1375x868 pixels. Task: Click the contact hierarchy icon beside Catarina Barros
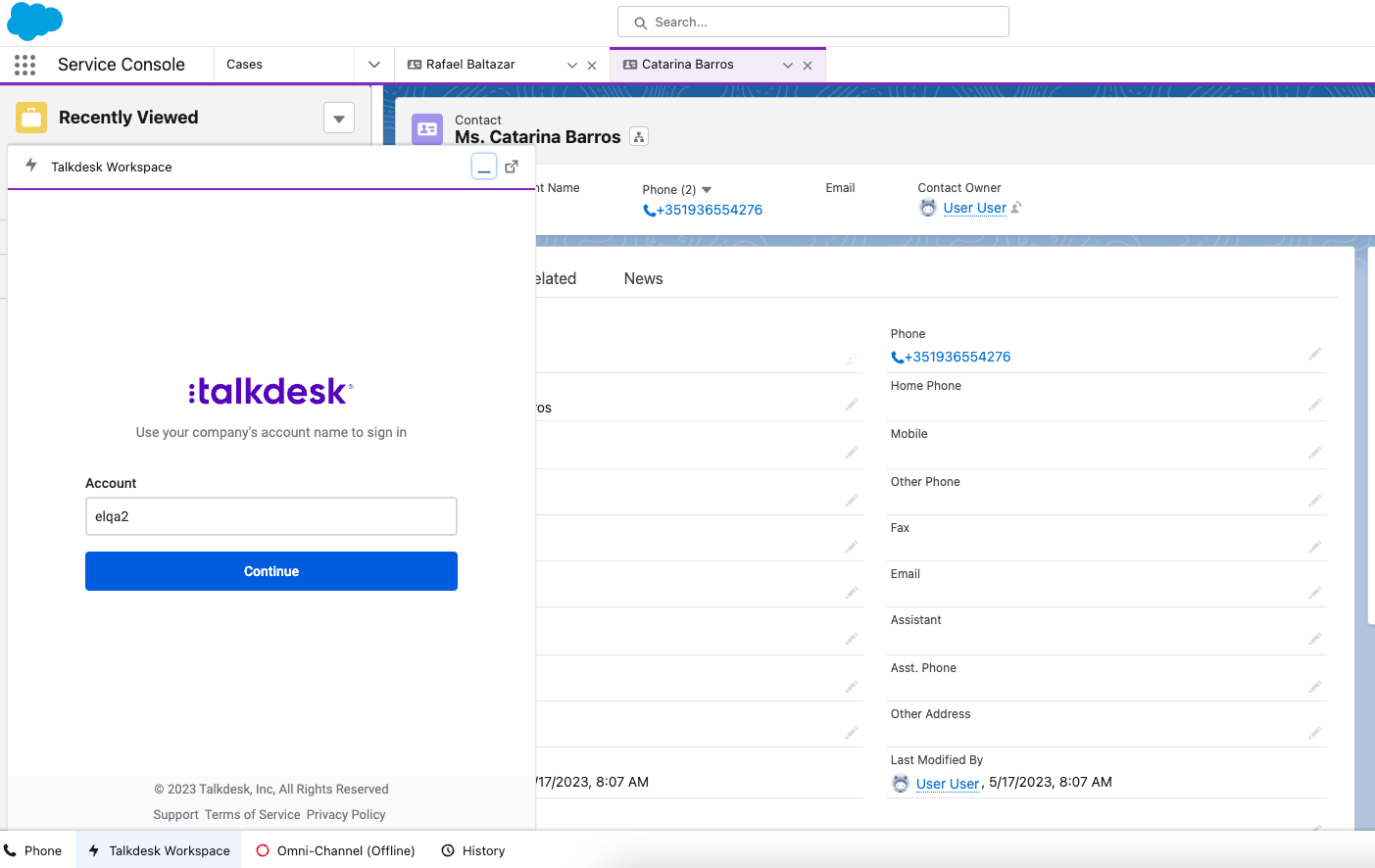point(639,137)
